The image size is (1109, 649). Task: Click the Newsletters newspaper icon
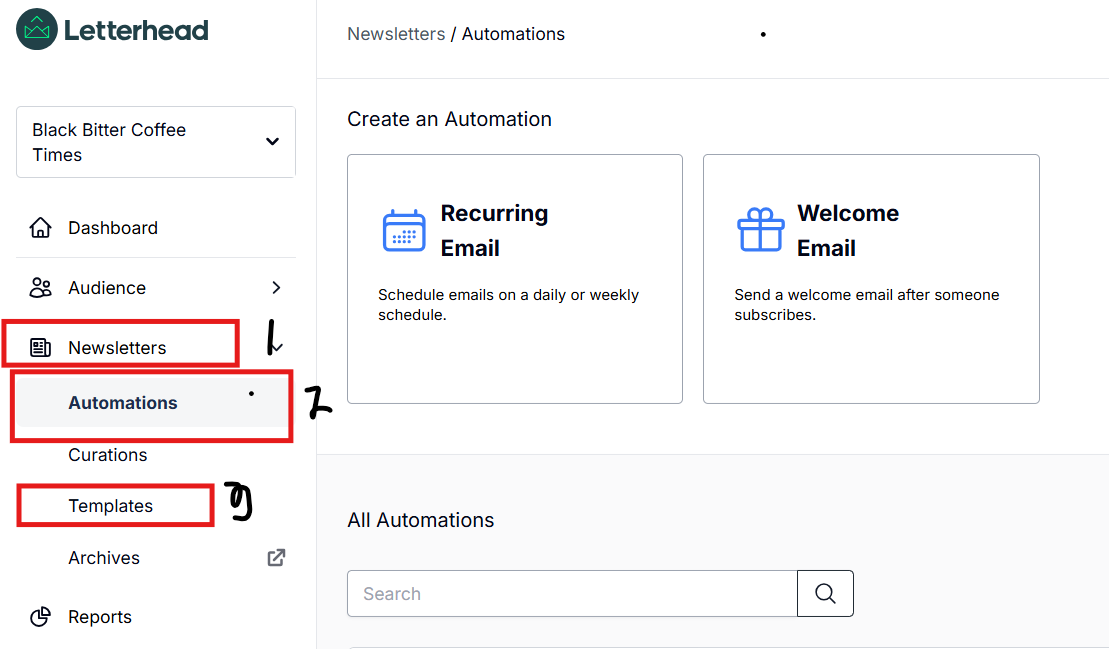pyautogui.click(x=40, y=348)
